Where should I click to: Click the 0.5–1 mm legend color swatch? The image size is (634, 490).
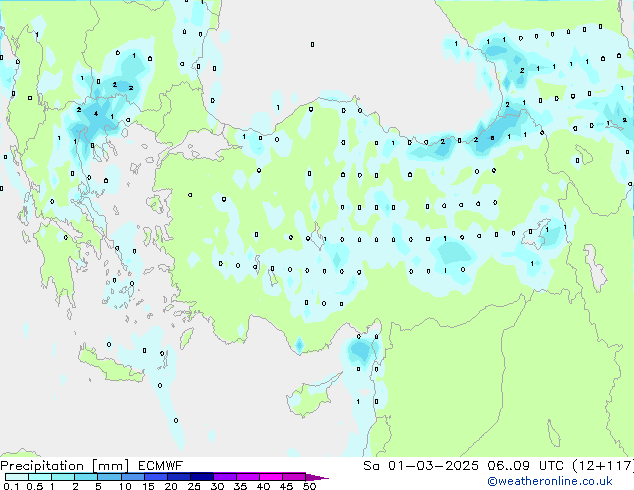40,477
